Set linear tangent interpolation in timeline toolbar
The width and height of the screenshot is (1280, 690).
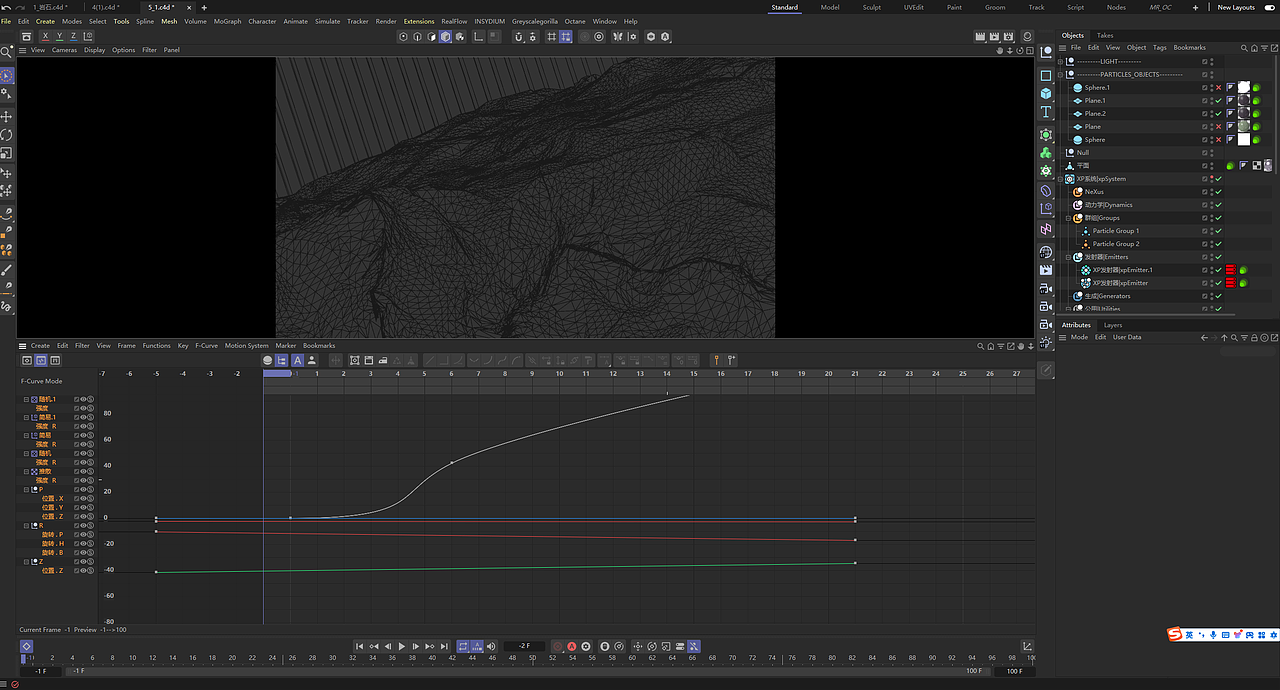pyautogui.click(x=429, y=360)
